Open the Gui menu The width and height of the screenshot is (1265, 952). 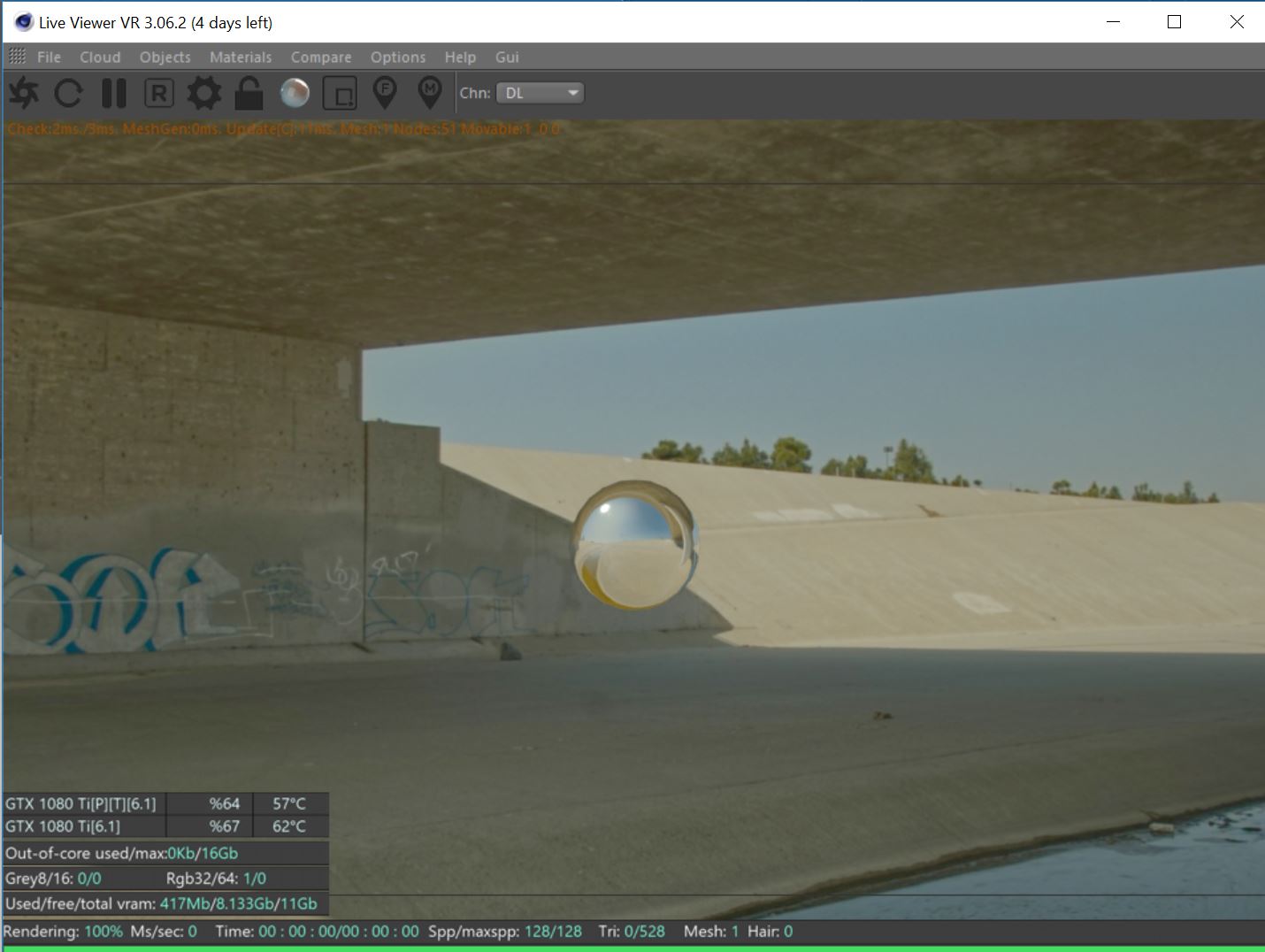click(x=507, y=57)
